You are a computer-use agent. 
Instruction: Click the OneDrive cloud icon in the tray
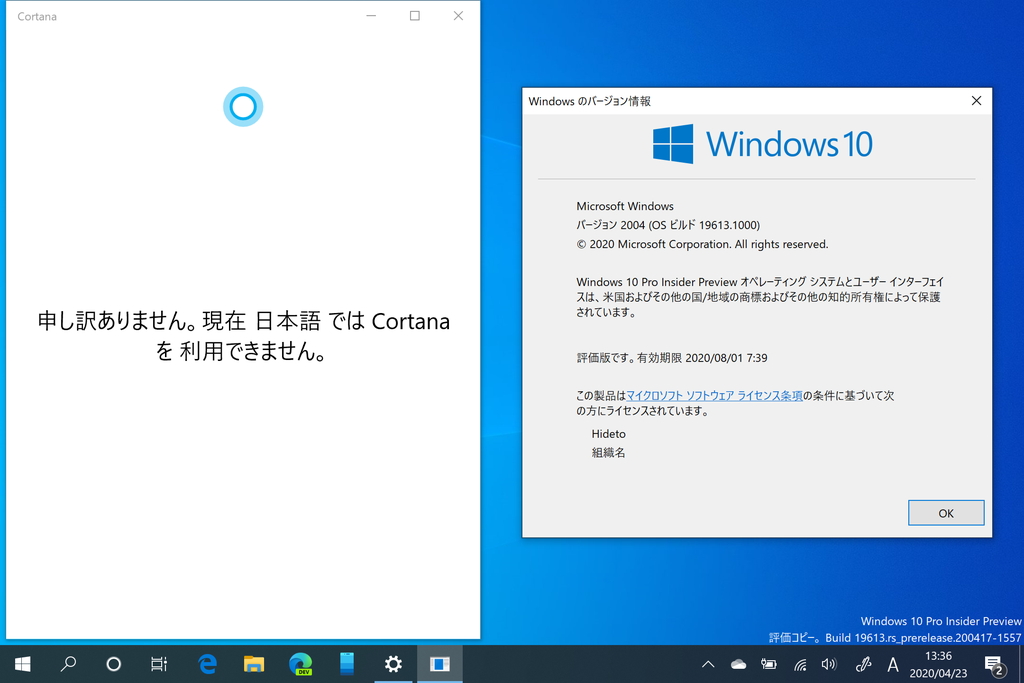point(737,664)
